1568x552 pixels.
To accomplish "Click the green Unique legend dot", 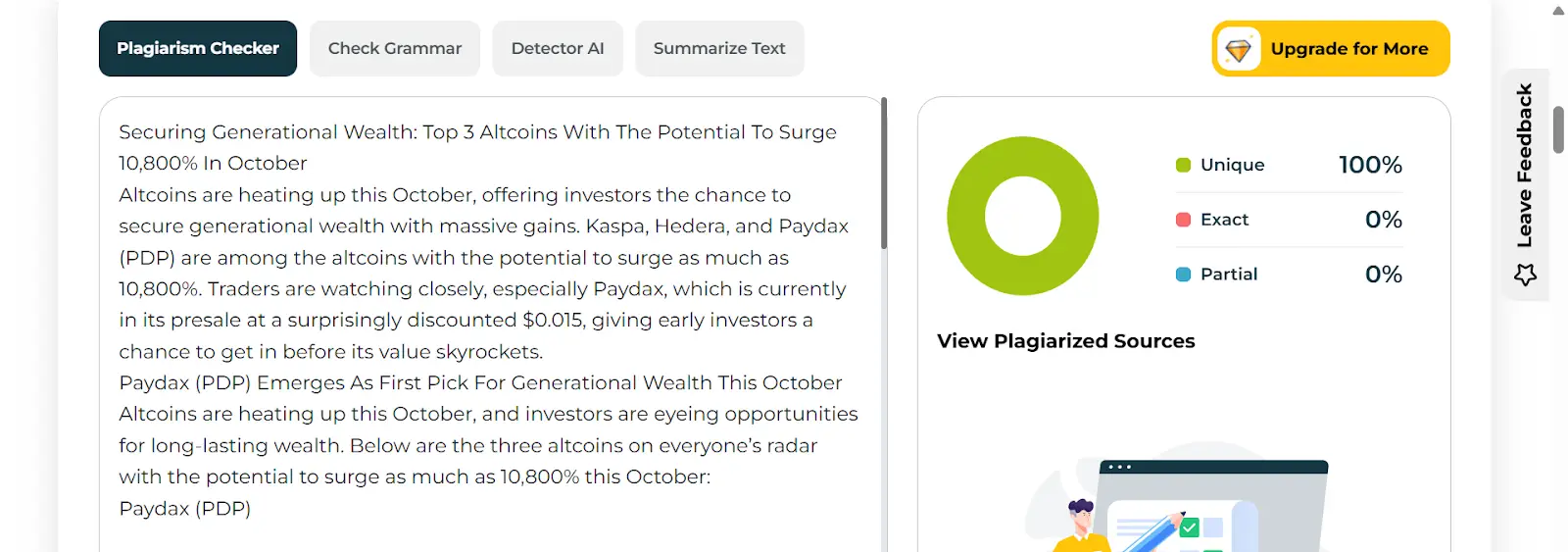I will coord(1183,165).
